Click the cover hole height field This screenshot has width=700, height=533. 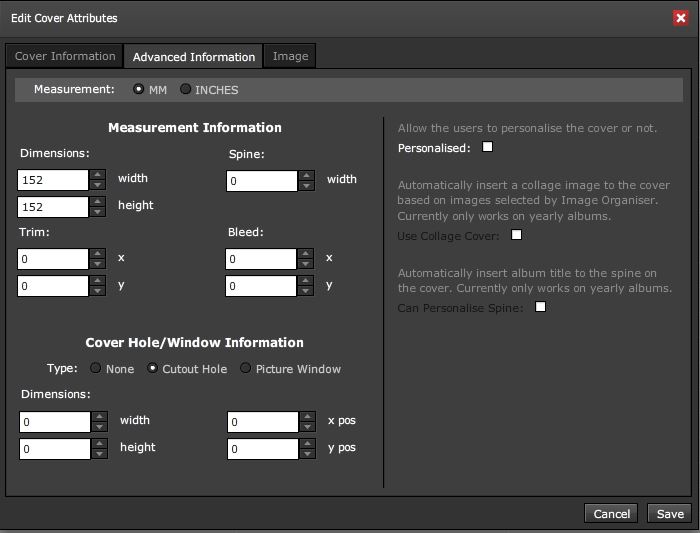[55, 449]
